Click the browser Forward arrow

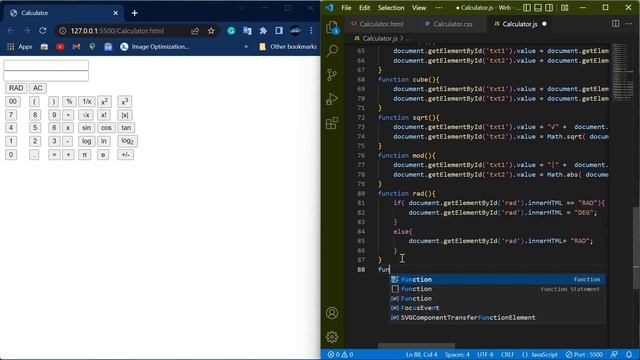click(x=27, y=31)
